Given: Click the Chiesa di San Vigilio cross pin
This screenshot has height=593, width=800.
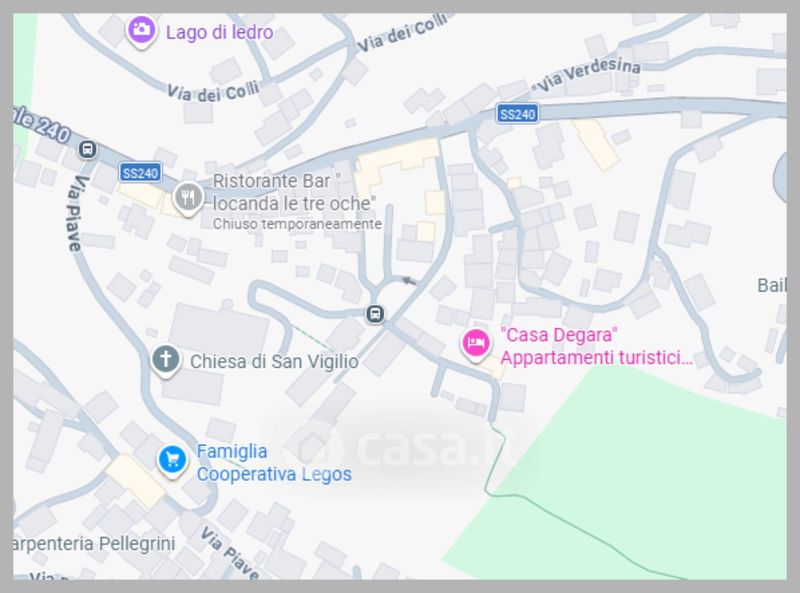Looking at the screenshot, I should pyautogui.click(x=166, y=361).
